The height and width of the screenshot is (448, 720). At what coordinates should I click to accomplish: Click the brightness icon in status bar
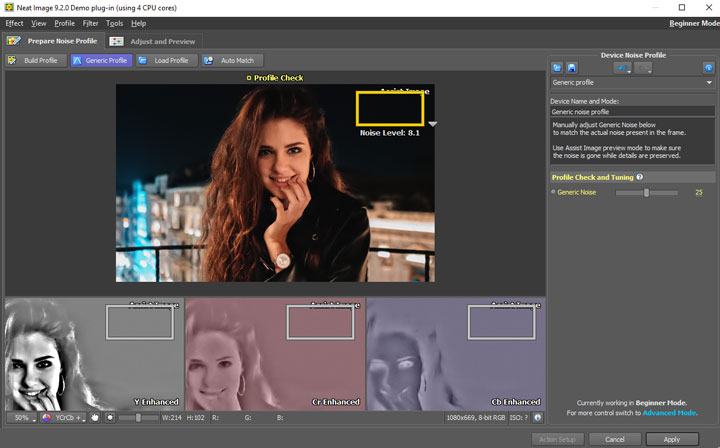(109, 417)
